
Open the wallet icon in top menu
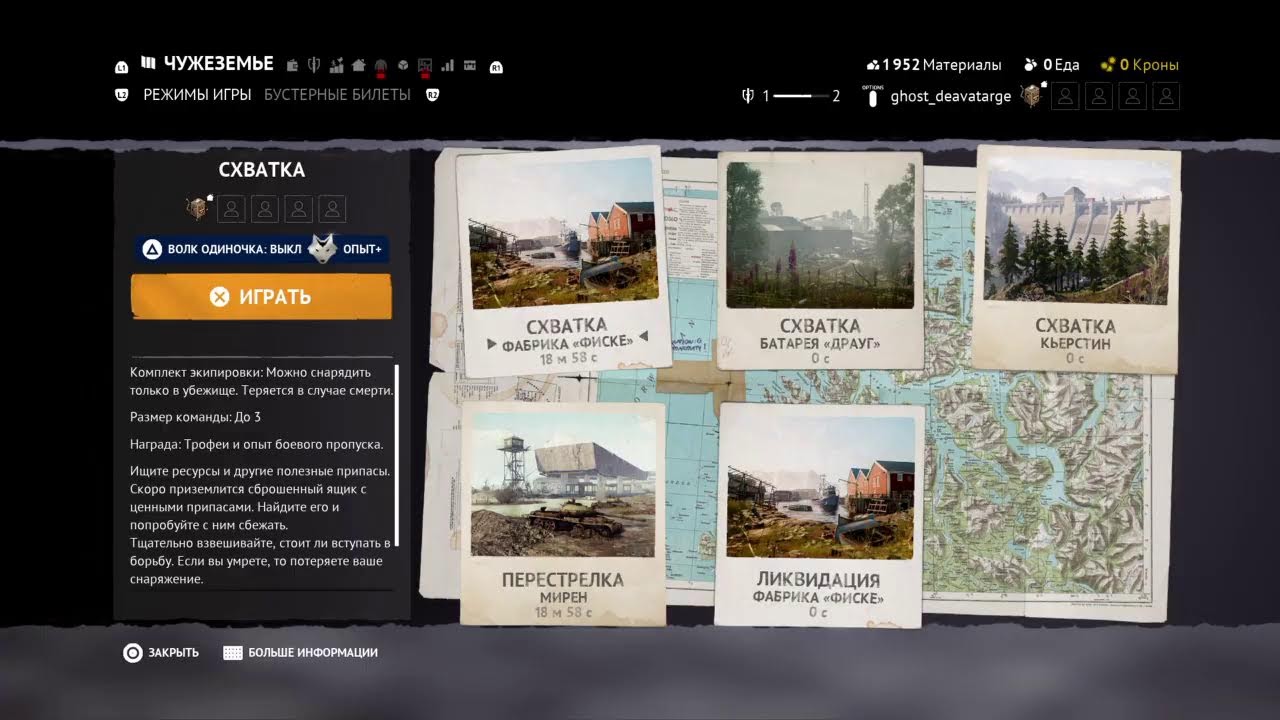coord(292,66)
